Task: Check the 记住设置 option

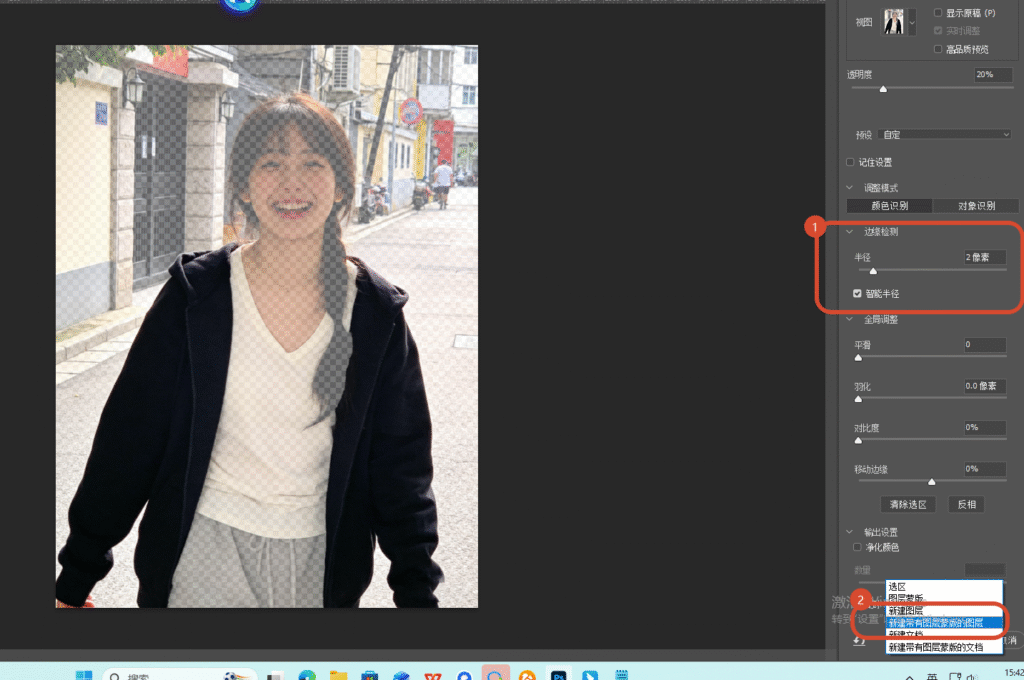Action: tap(850, 162)
